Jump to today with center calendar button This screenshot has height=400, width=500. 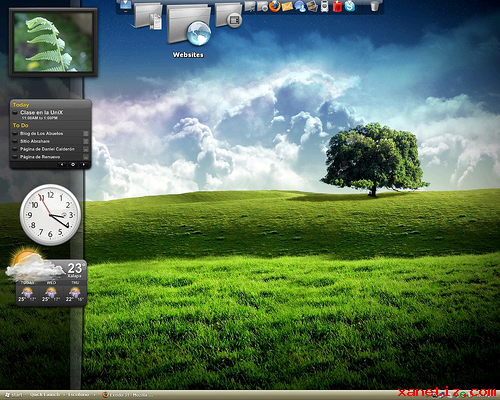pyautogui.click(x=73, y=164)
